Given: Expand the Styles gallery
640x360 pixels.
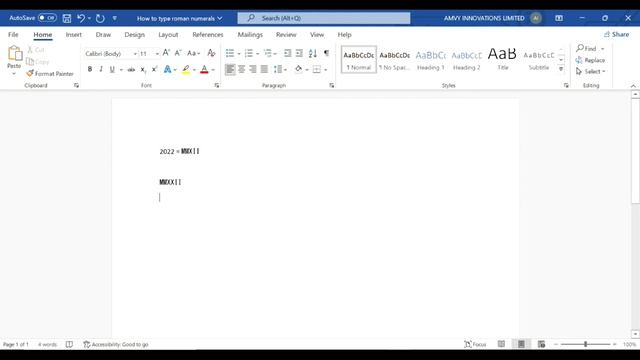Looking at the screenshot, I should pos(561,69).
